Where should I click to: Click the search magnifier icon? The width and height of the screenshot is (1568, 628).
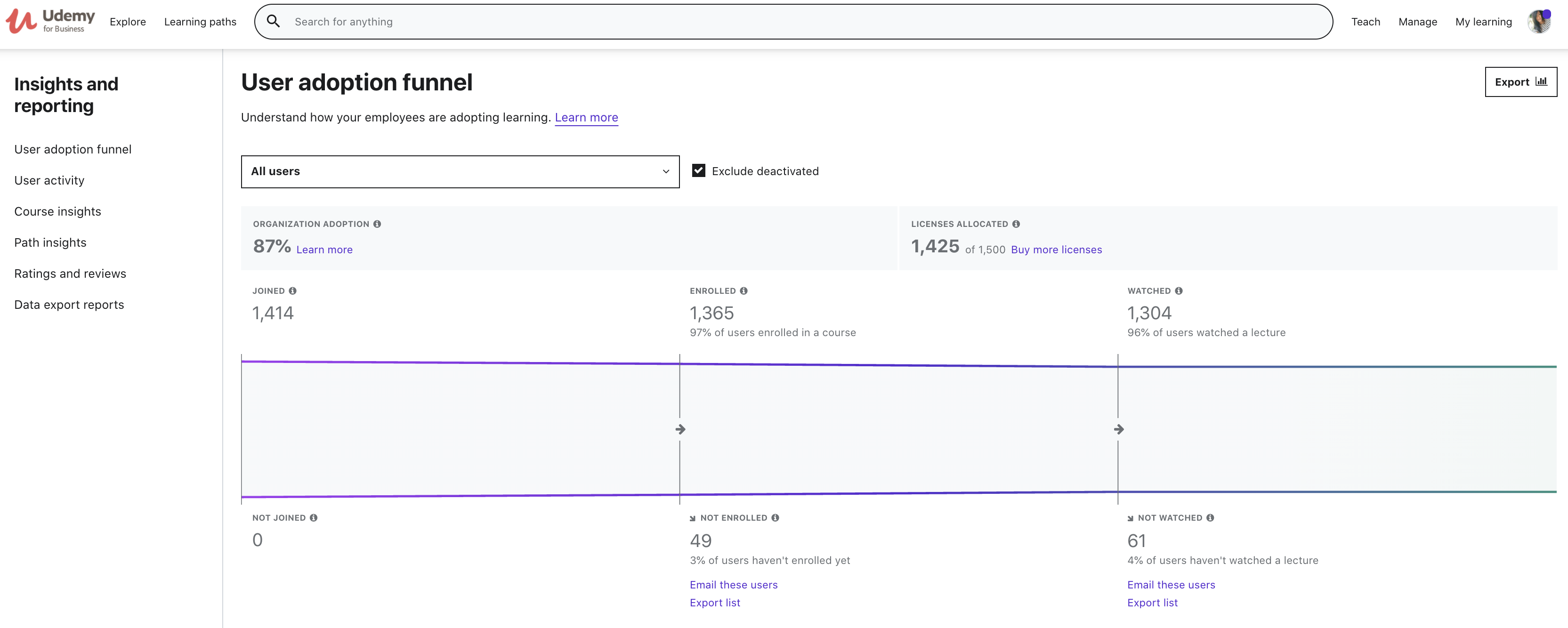click(273, 21)
